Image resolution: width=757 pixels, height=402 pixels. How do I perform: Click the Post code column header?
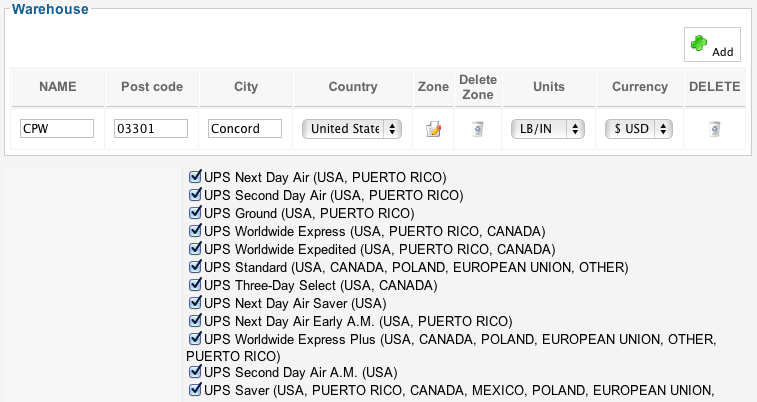tap(152, 87)
